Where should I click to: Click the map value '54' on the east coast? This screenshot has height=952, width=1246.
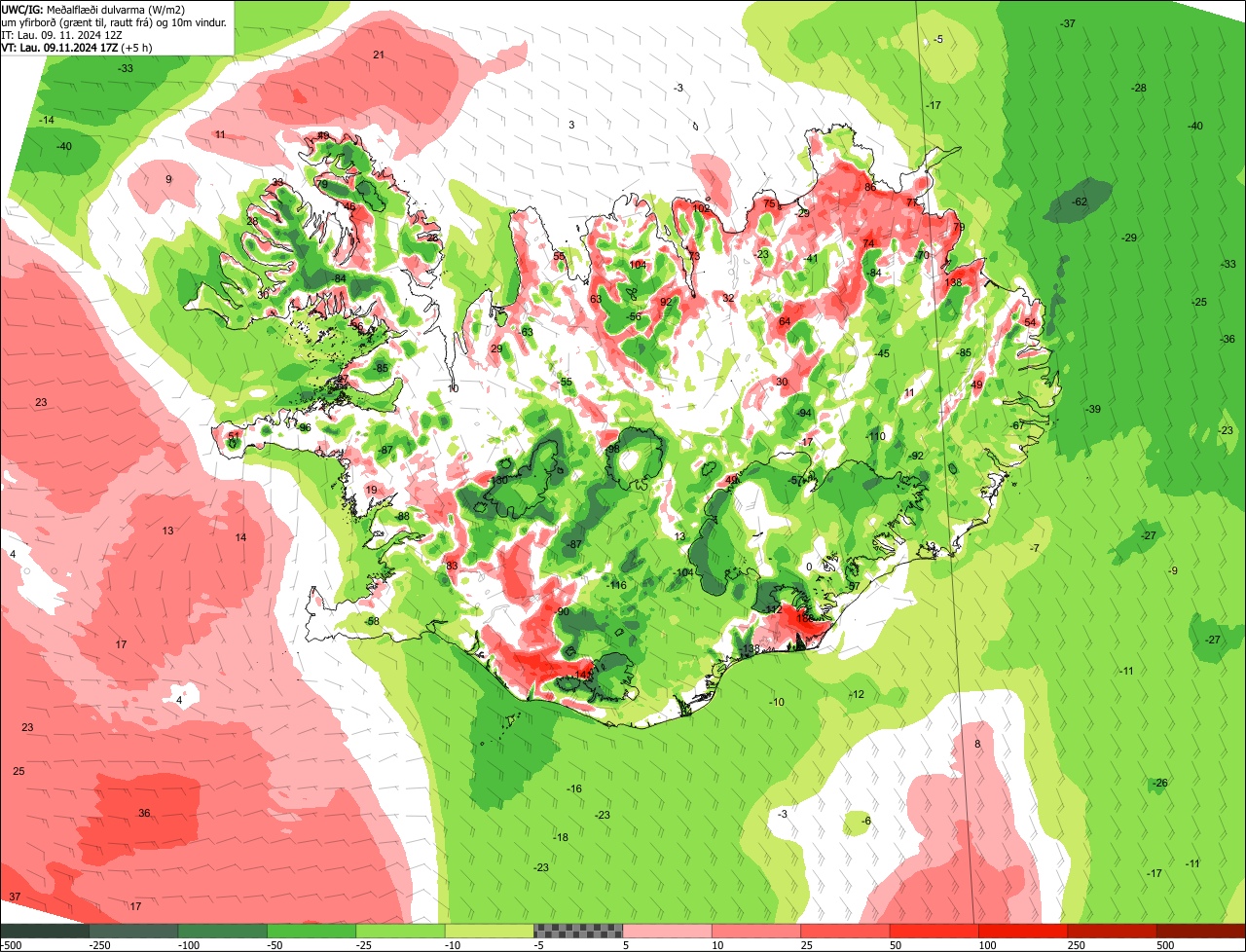[1030, 322]
